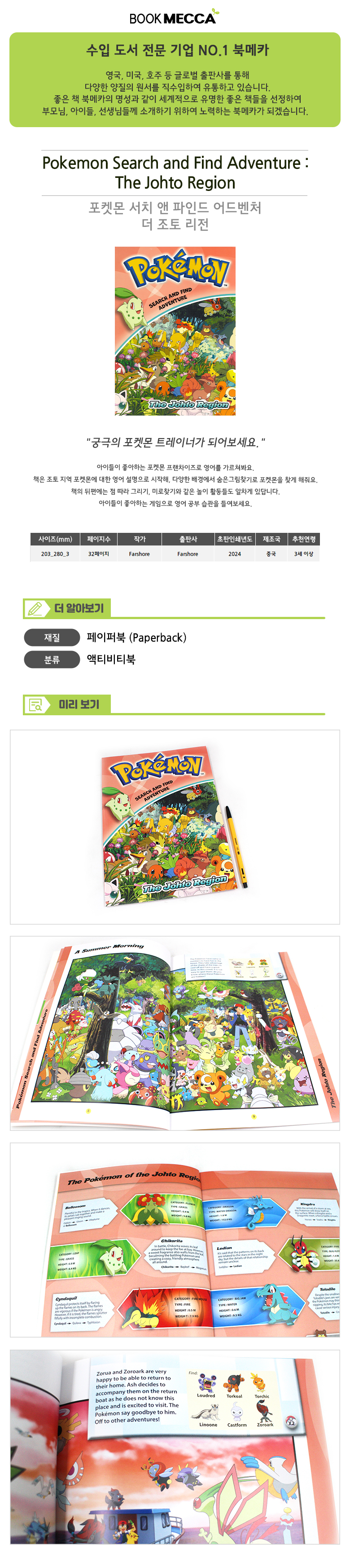This screenshot has width=350, height=1568.
Task: Select the 사이즈(mm) table header
Action: [55, 539]
